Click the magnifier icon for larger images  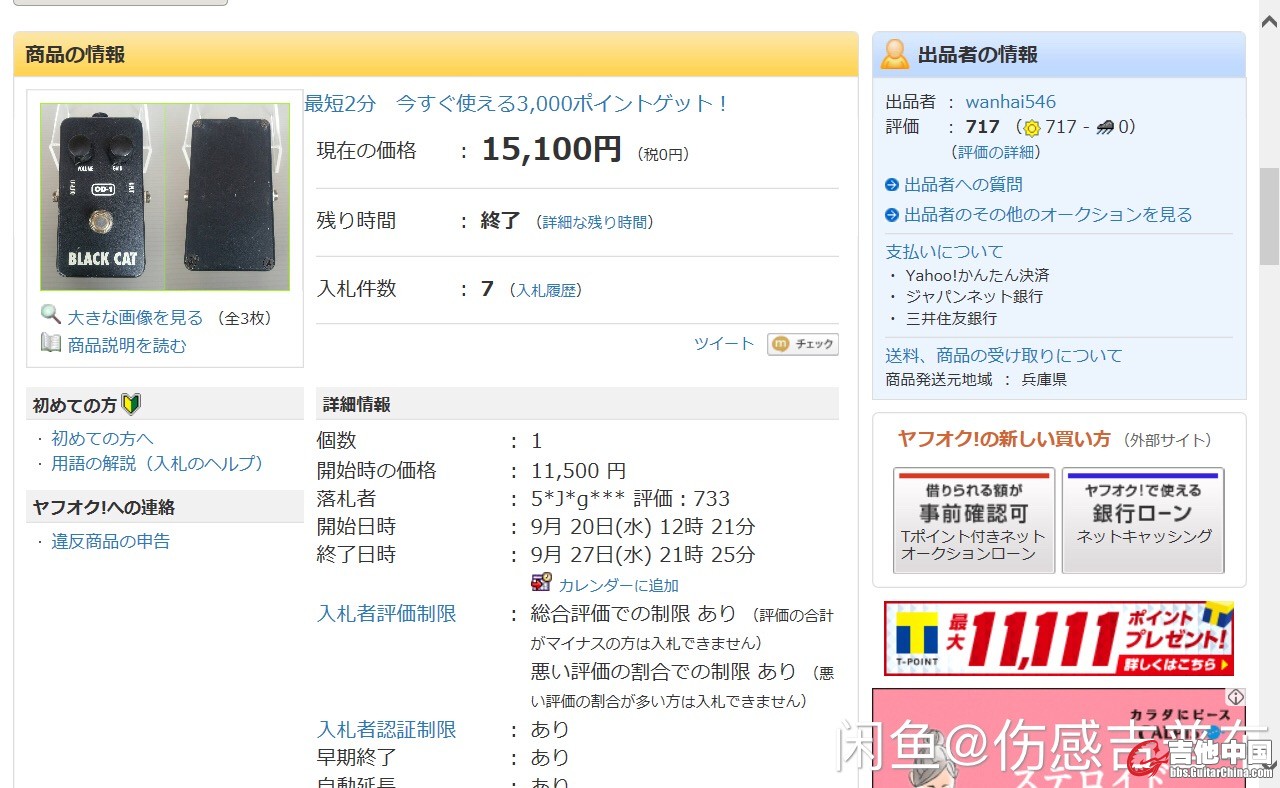pyautogui.click(x=50, y=315)
